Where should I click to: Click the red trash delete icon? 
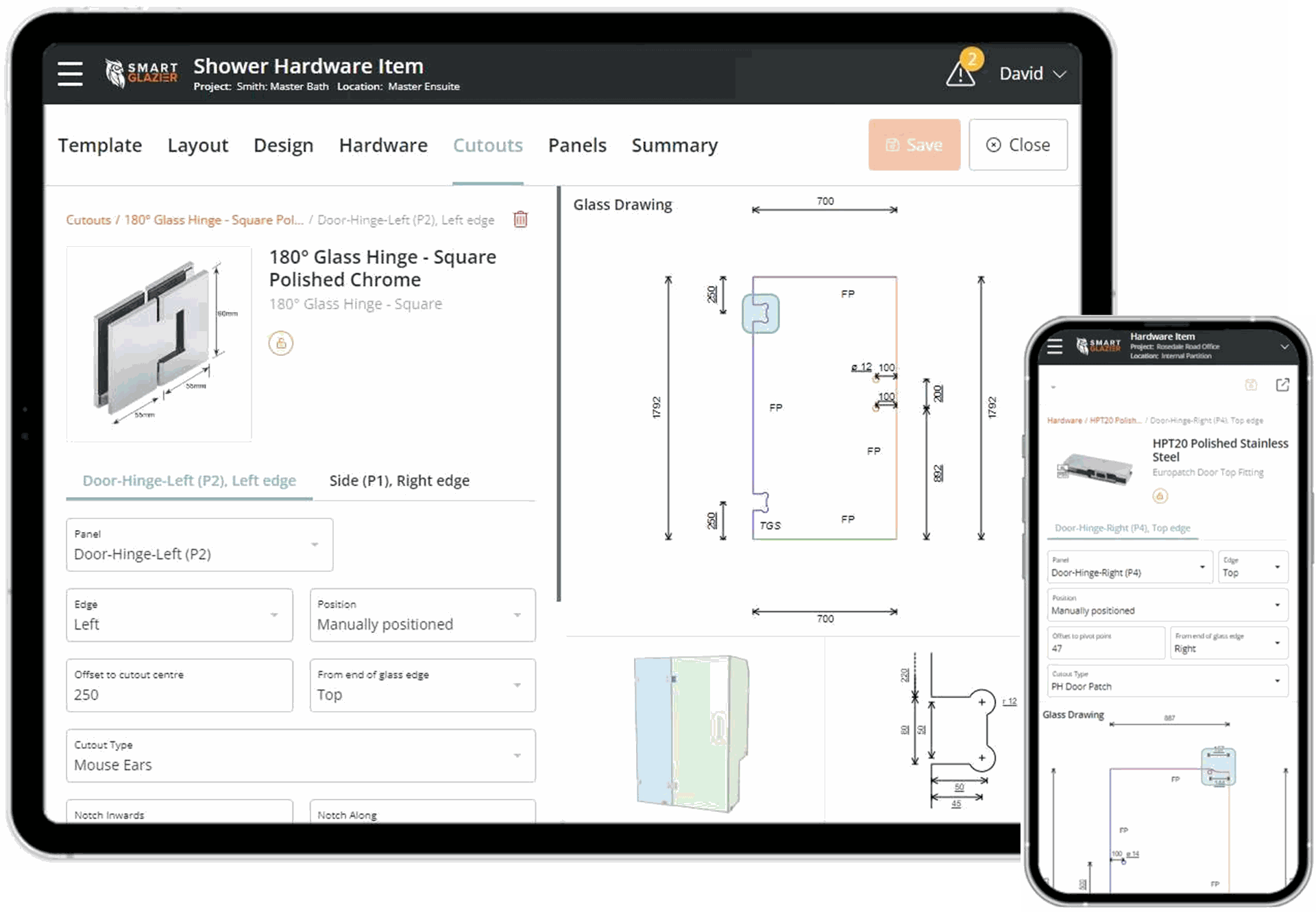(x=520, y=219)
